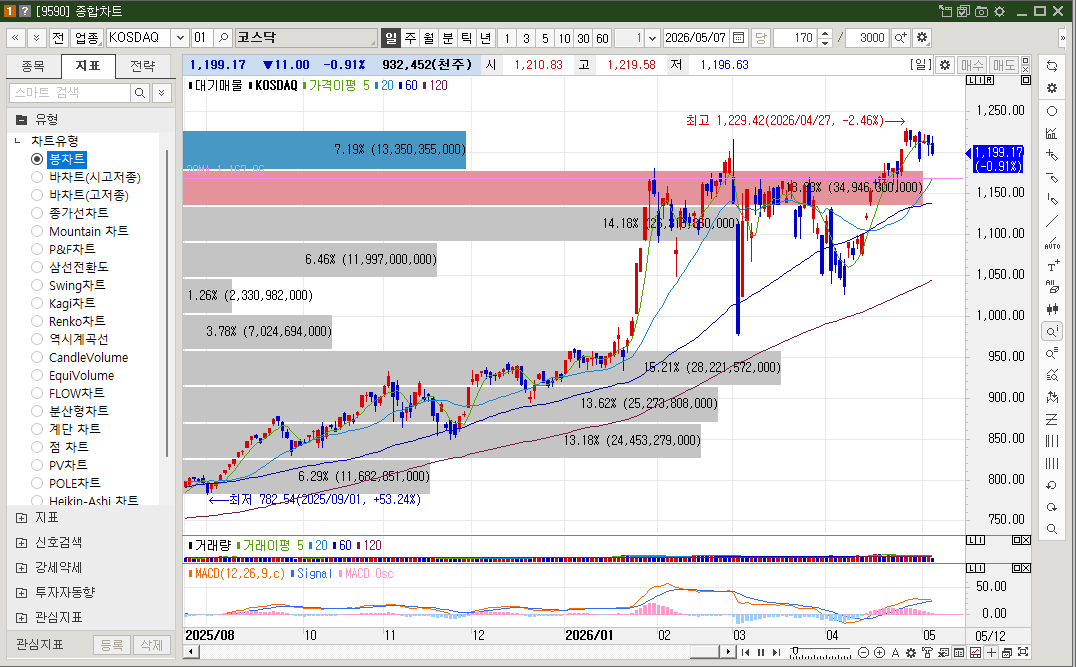Select weekly 주 period button

pos(410,38)
